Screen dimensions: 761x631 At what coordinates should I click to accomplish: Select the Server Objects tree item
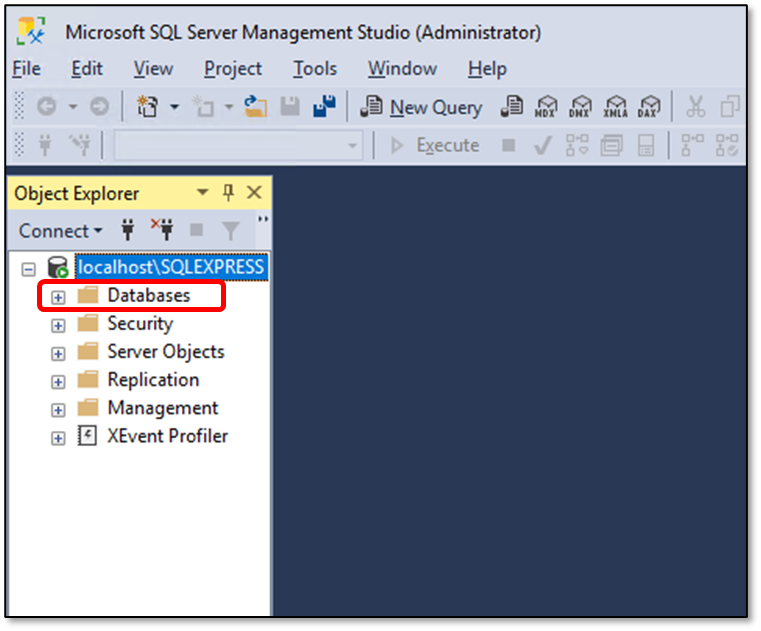(x=166, y=352)
